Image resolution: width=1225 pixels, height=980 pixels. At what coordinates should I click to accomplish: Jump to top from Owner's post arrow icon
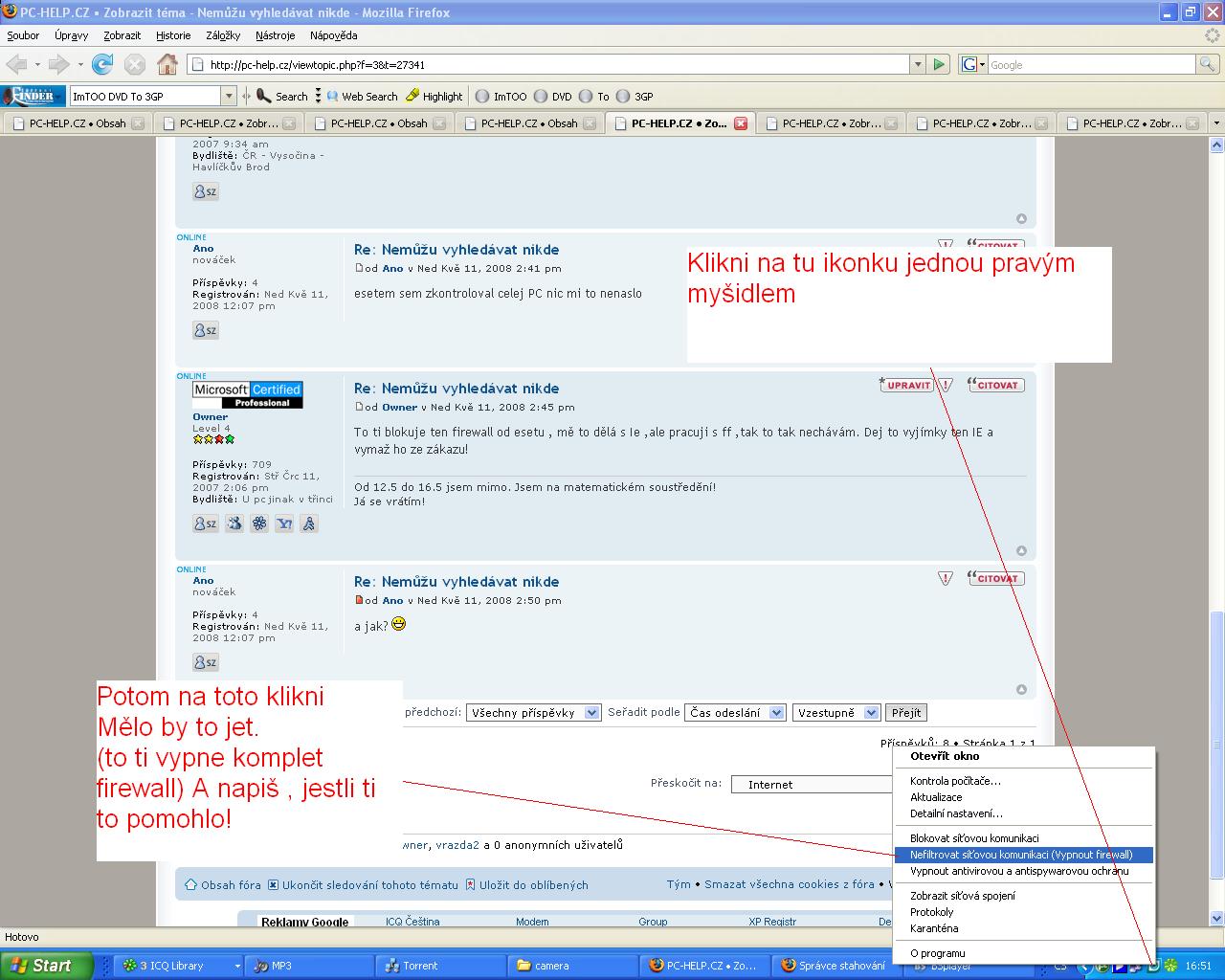pyautogui.click(x=1021, y=550)
